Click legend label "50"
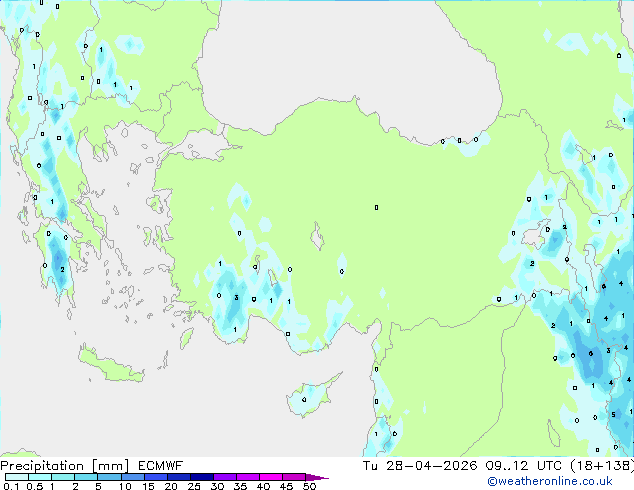Image resolution: width=634 pixels, height=490 pixels. pos(309,486)
